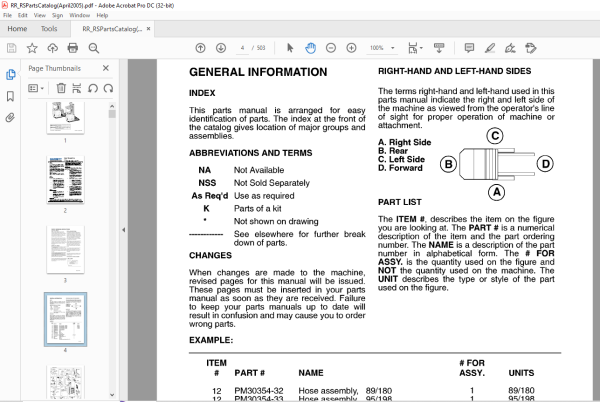Open the File menu

(x=7, y=15)
